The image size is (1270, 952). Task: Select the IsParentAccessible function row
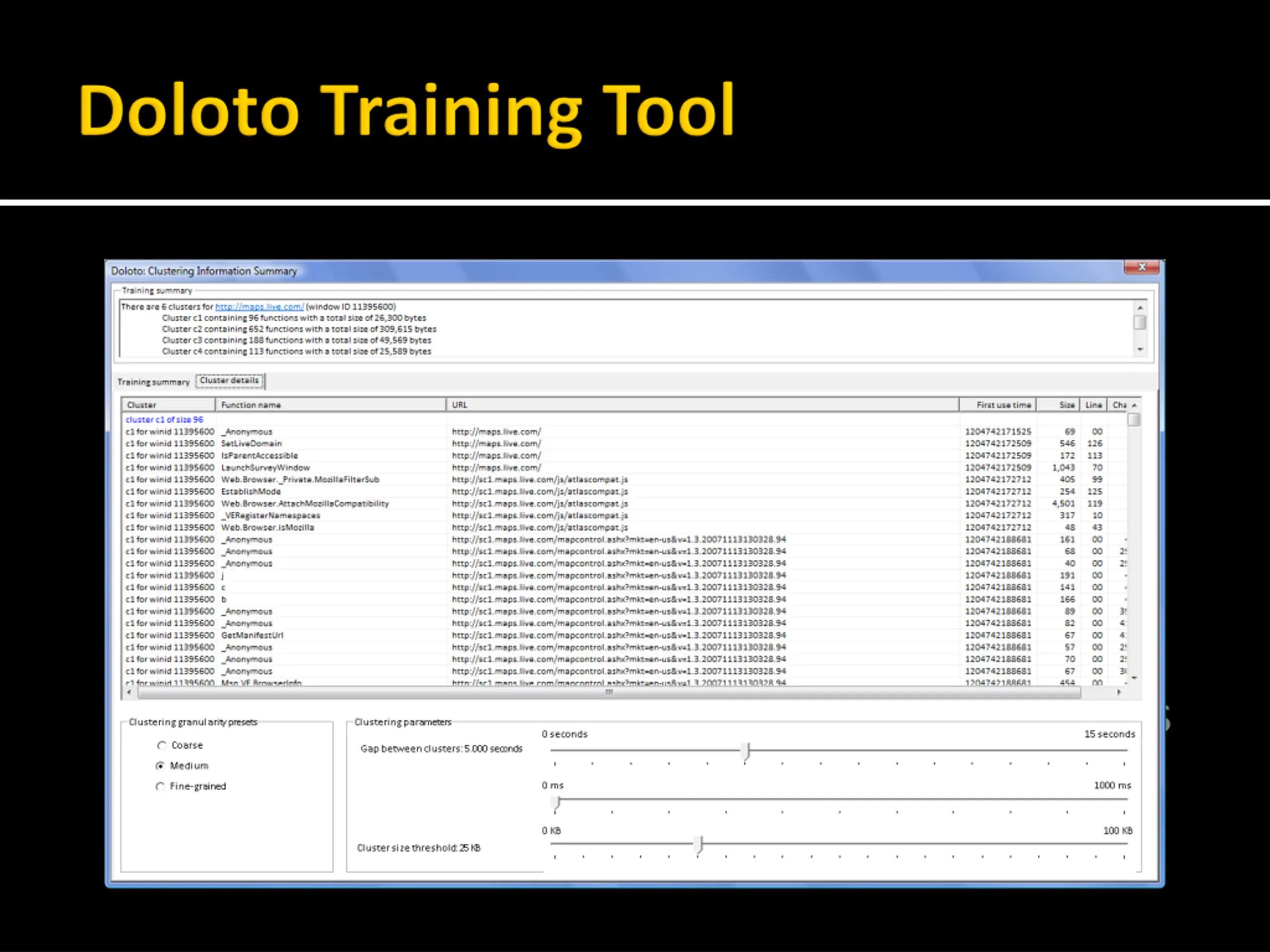tap(624, 456)
